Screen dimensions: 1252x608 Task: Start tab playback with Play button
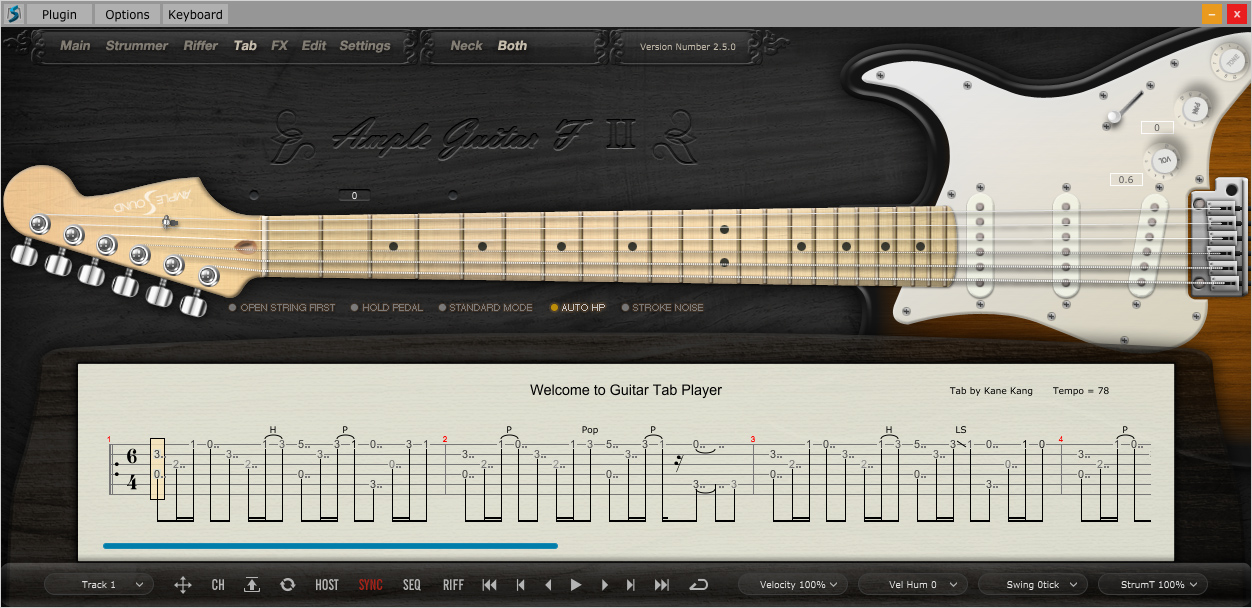coord(576,585)
